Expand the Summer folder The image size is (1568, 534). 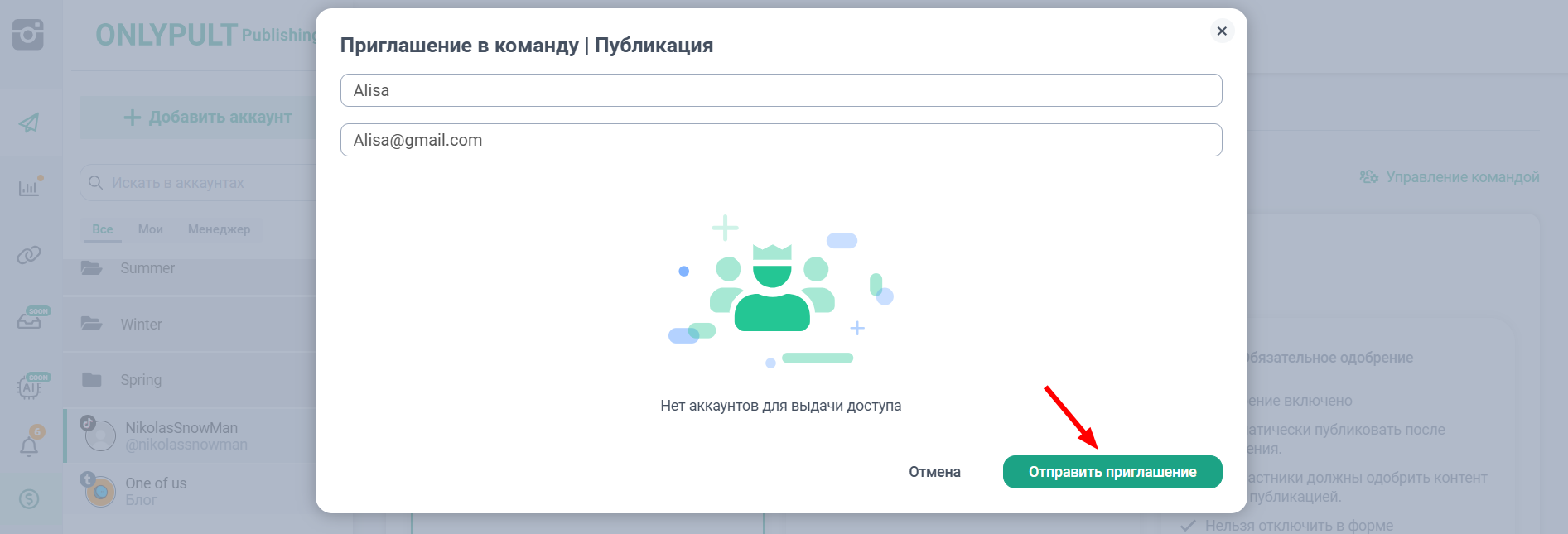pos(147,268)
